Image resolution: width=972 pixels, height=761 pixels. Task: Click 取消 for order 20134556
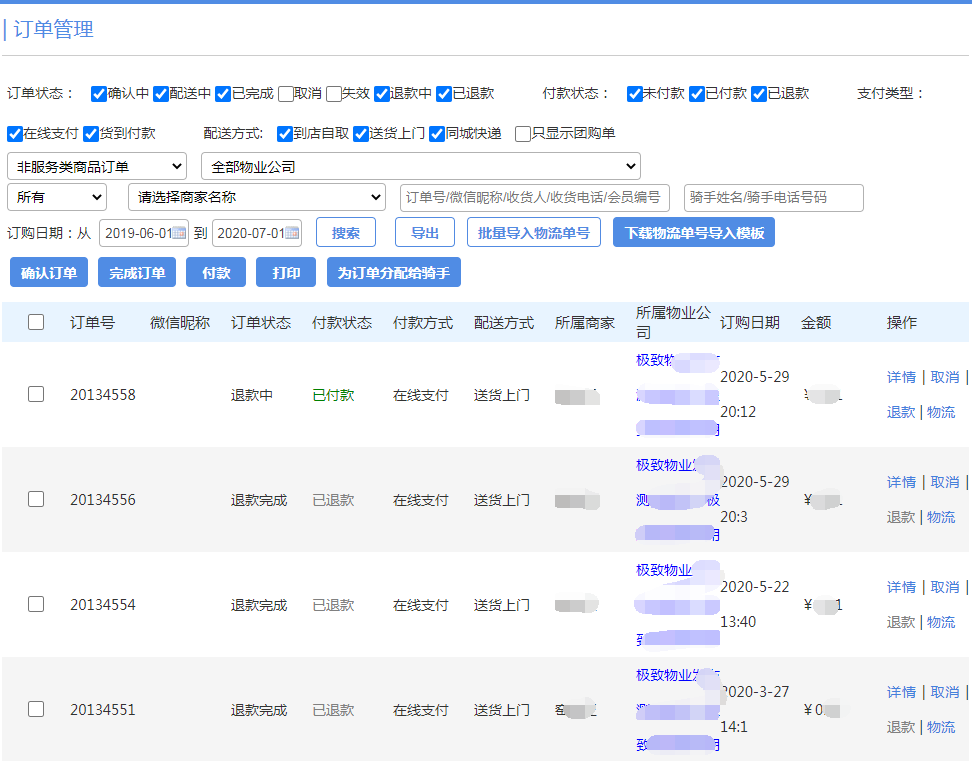coord(945,482)
